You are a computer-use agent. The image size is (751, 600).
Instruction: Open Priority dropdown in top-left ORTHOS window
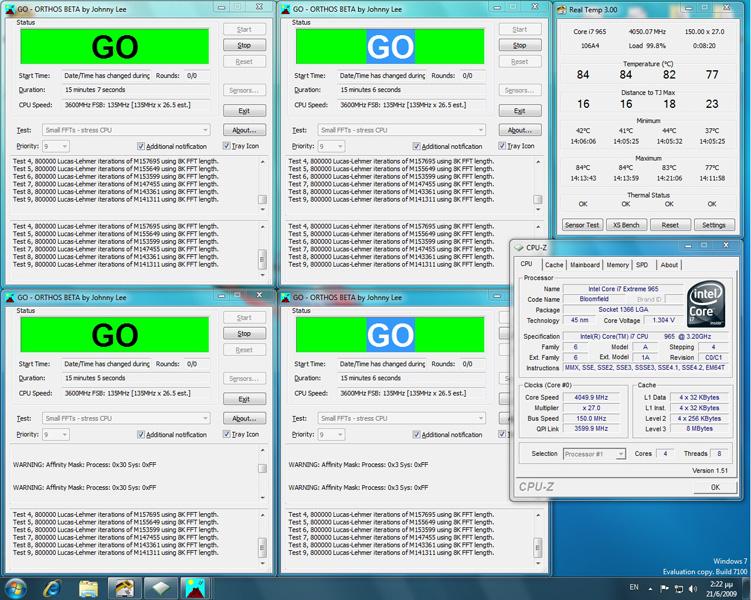pos(56,146)
